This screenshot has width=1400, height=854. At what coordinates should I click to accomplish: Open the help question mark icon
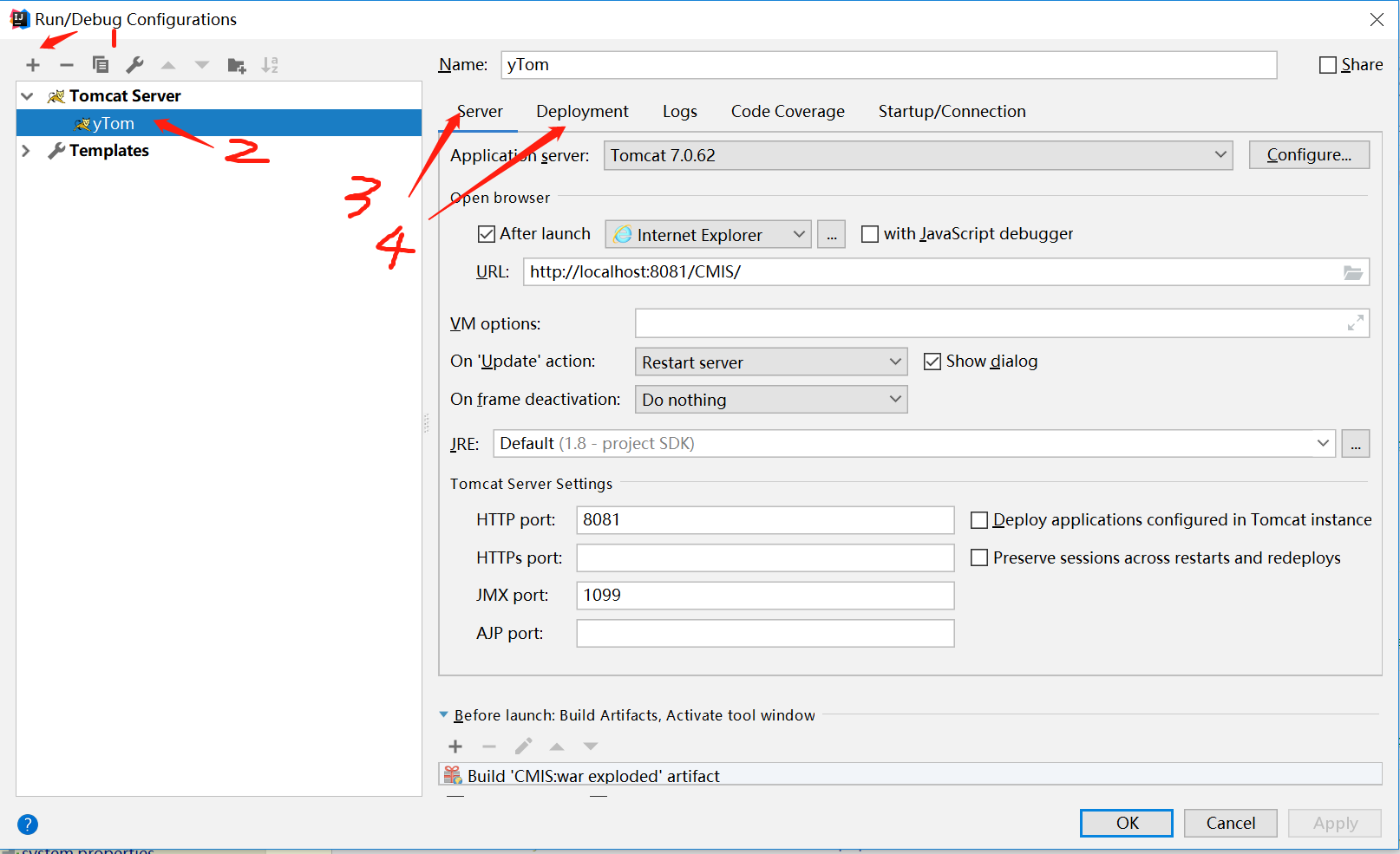click(28, 825)
